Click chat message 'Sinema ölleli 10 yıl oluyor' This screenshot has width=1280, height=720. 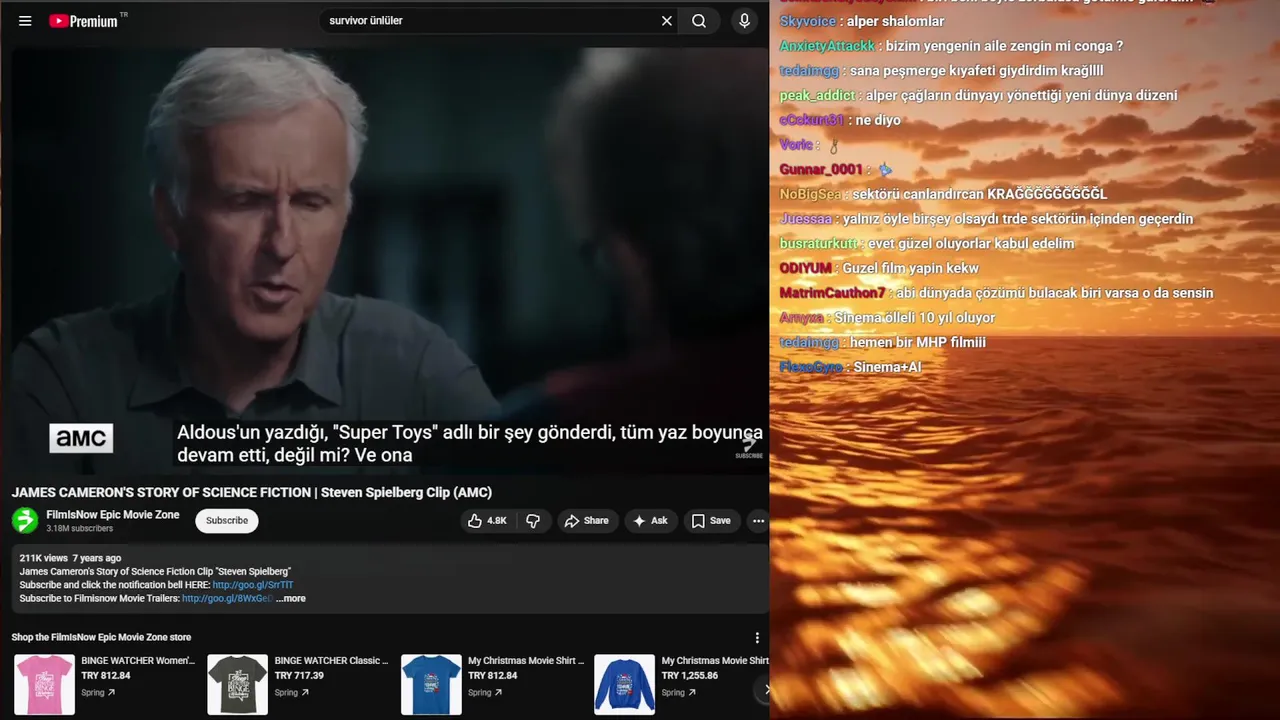(915, 318)
